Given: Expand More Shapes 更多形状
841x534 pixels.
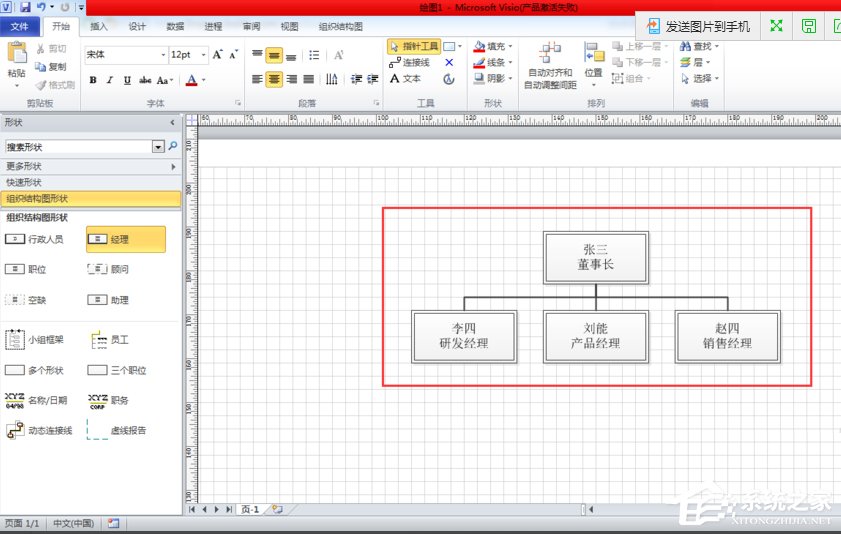Looking at the screenshot, I should coord(91,167).
